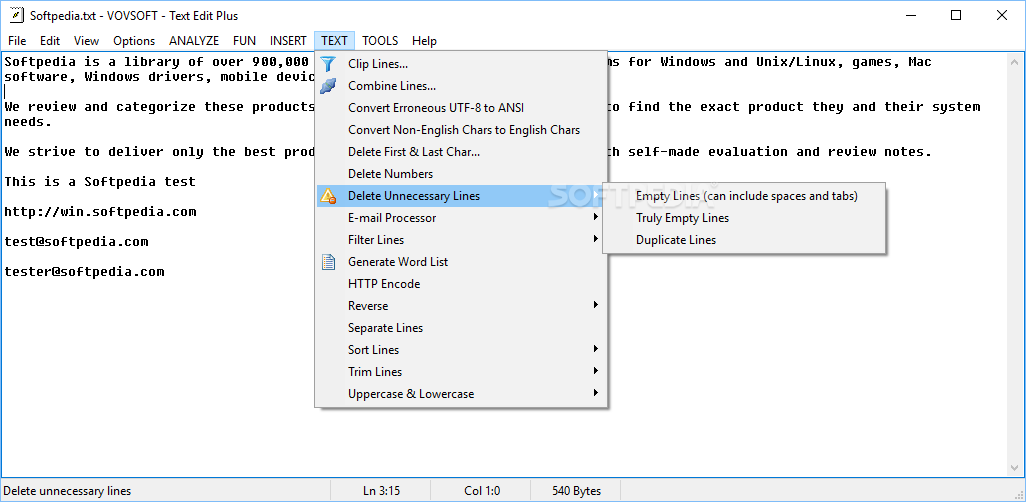Choose Combine Lines... menu entry
Viewport: 1026px width, 502px height.
point(462,86)
